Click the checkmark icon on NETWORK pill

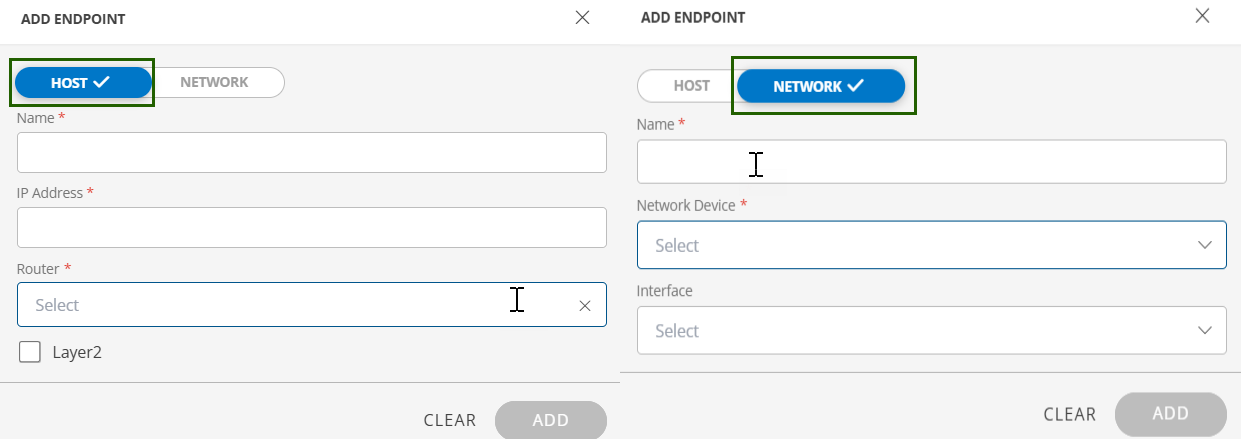[x=855, y=86]
